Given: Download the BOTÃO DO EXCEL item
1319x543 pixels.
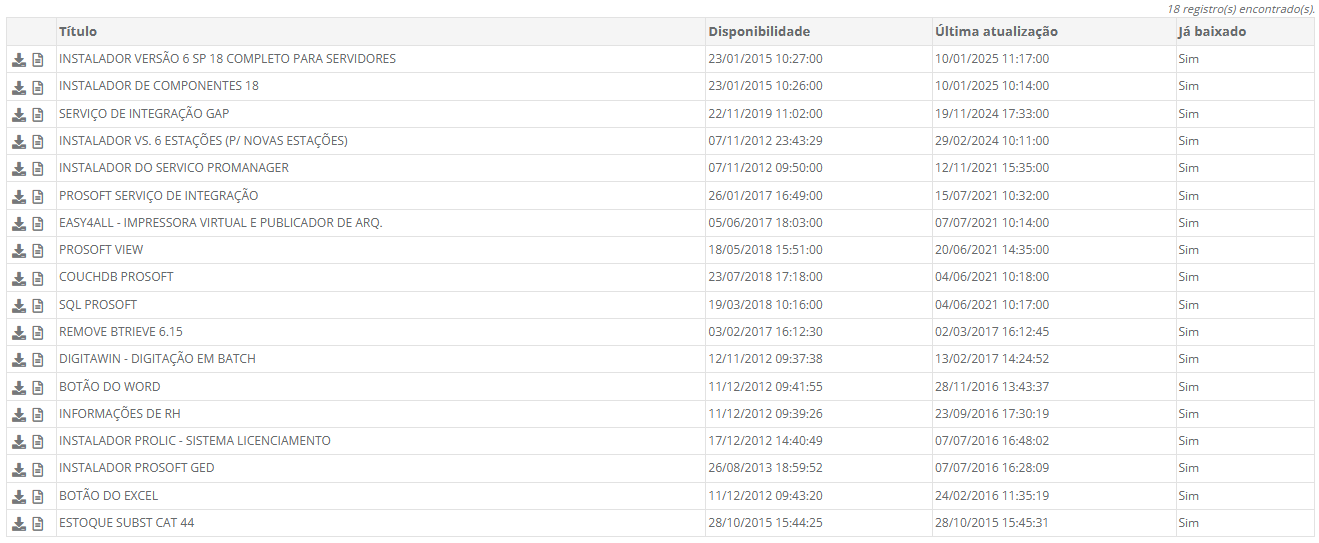Looking at the screenshot, I should point(19,496).
